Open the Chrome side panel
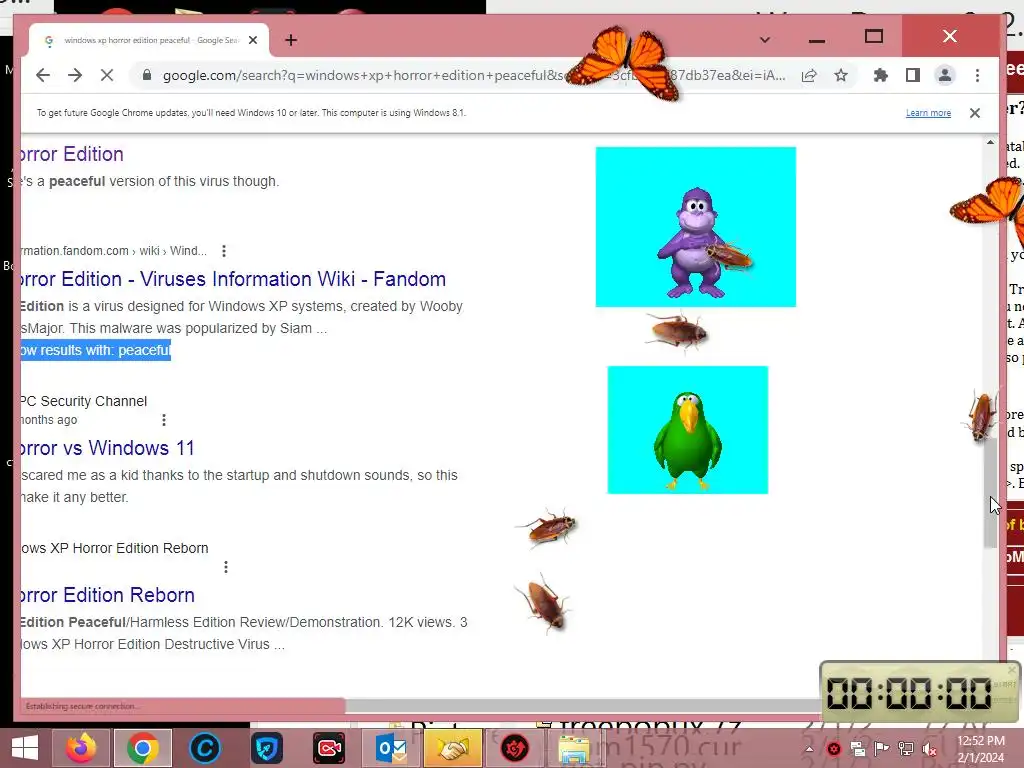Screen dimensions: 1024x768 pyautogui.click(x=913, y=75)
